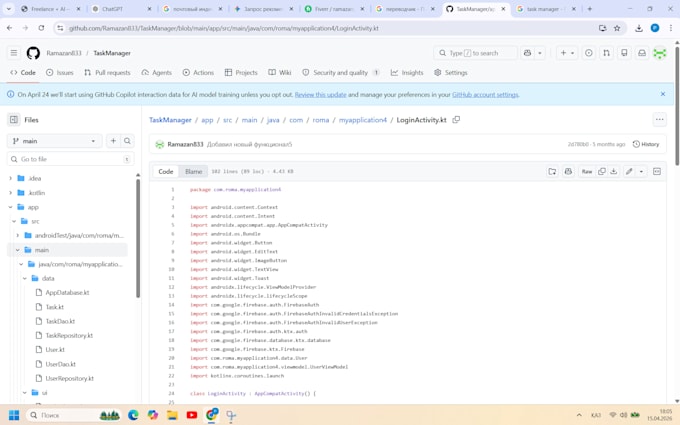Open the Wiki tab
680x425 pixels.
tap(280, 72)
